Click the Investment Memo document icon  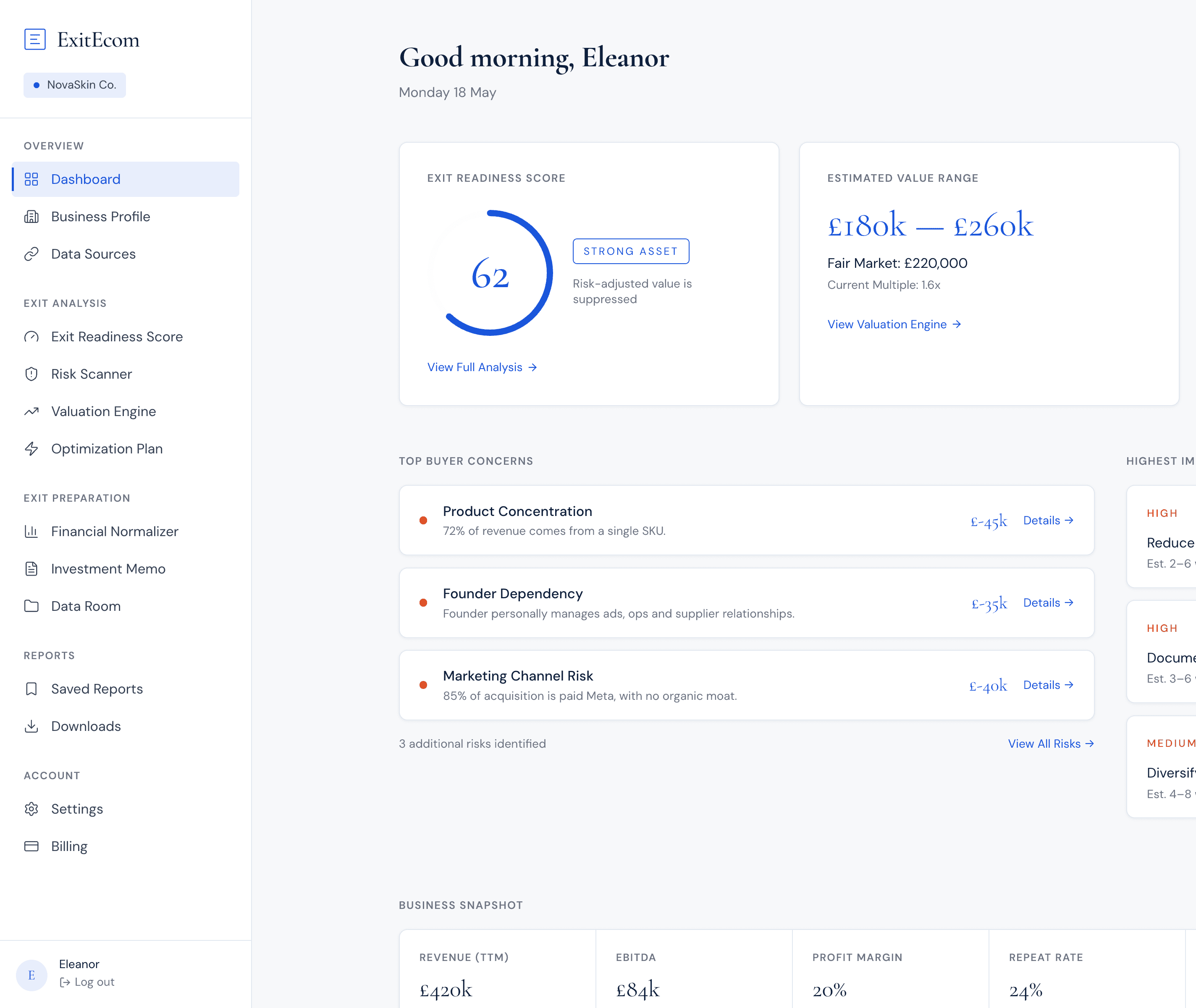coord(31,568)
